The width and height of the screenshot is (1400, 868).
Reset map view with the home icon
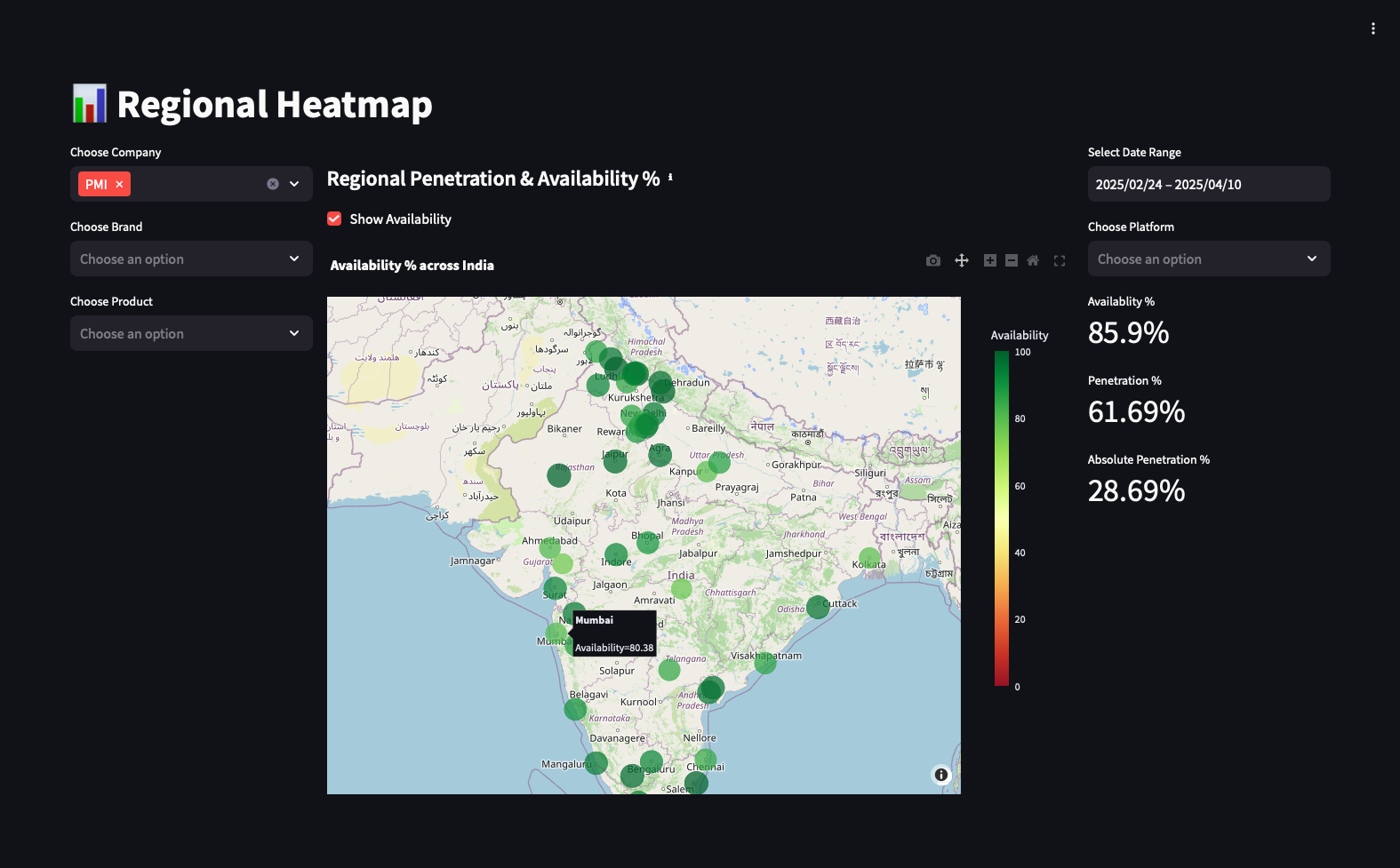point(1032,260)
